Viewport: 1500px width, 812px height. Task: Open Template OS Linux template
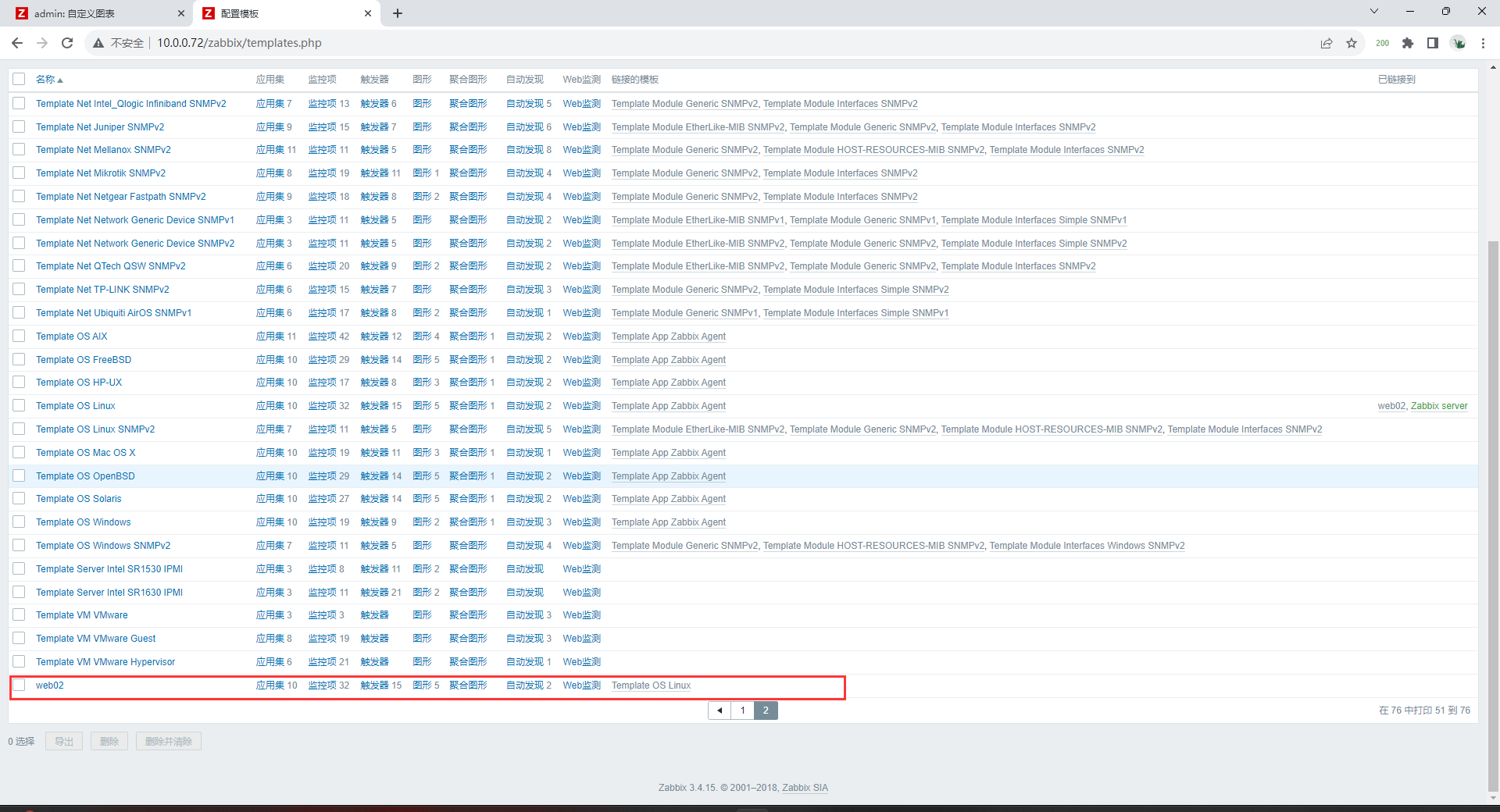(76, 406)
